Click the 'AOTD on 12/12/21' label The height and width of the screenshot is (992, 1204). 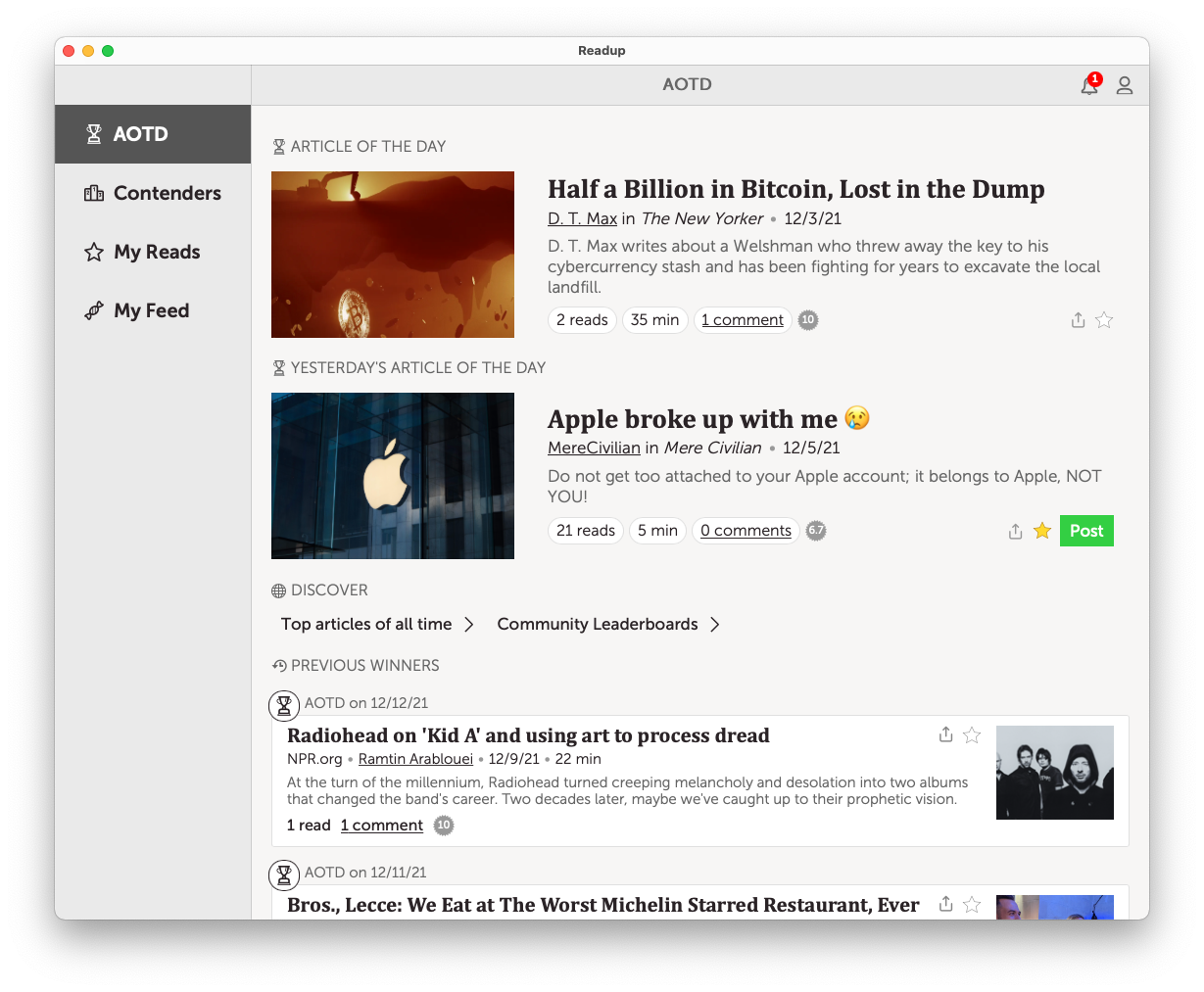click(x=366, y=703)
